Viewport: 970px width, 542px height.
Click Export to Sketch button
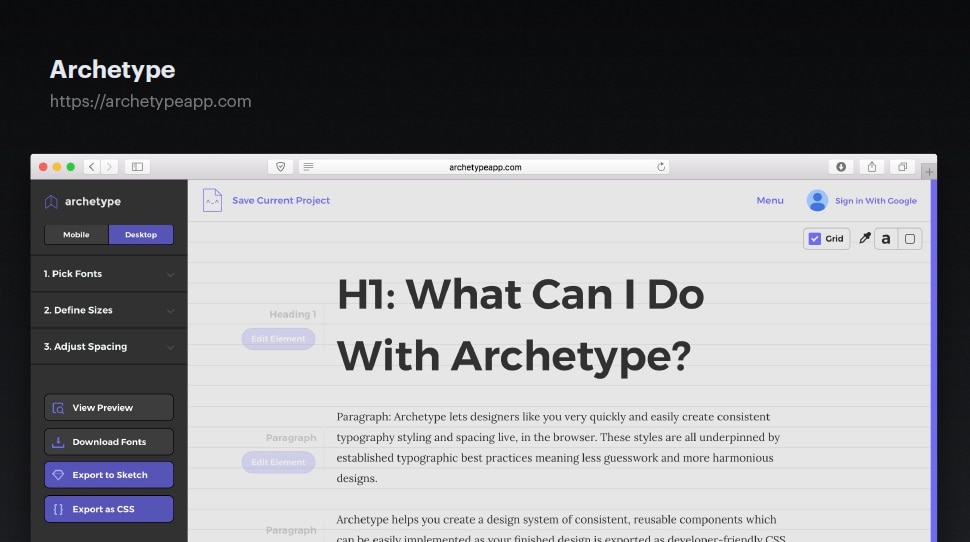pos(109,475)
